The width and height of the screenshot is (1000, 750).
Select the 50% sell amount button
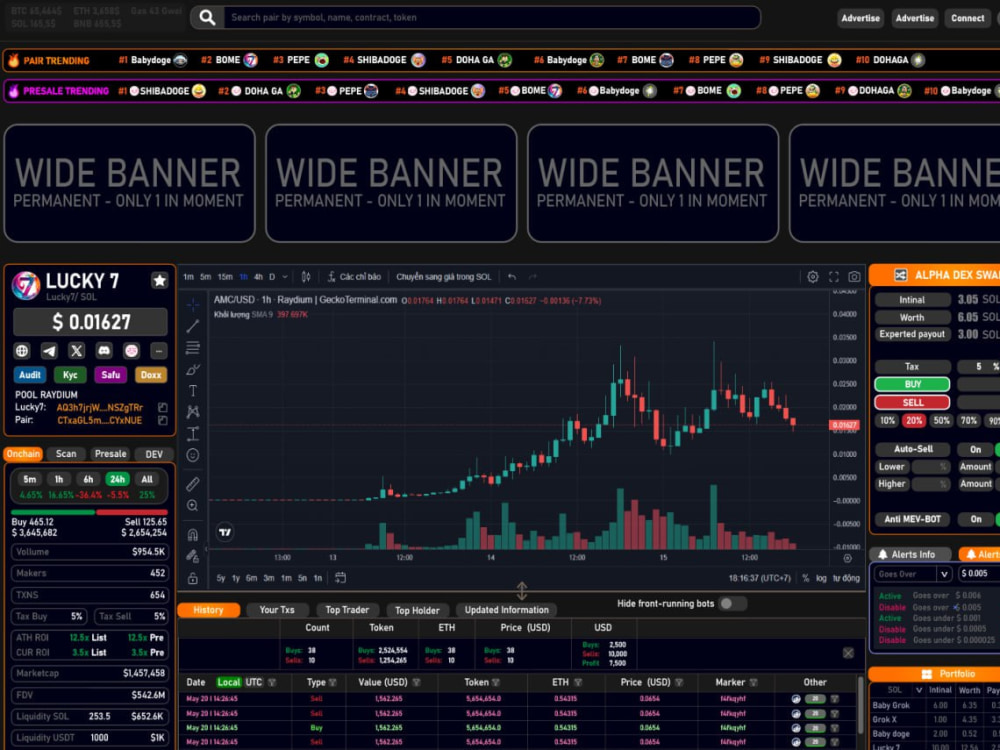(x=941, y=421)
